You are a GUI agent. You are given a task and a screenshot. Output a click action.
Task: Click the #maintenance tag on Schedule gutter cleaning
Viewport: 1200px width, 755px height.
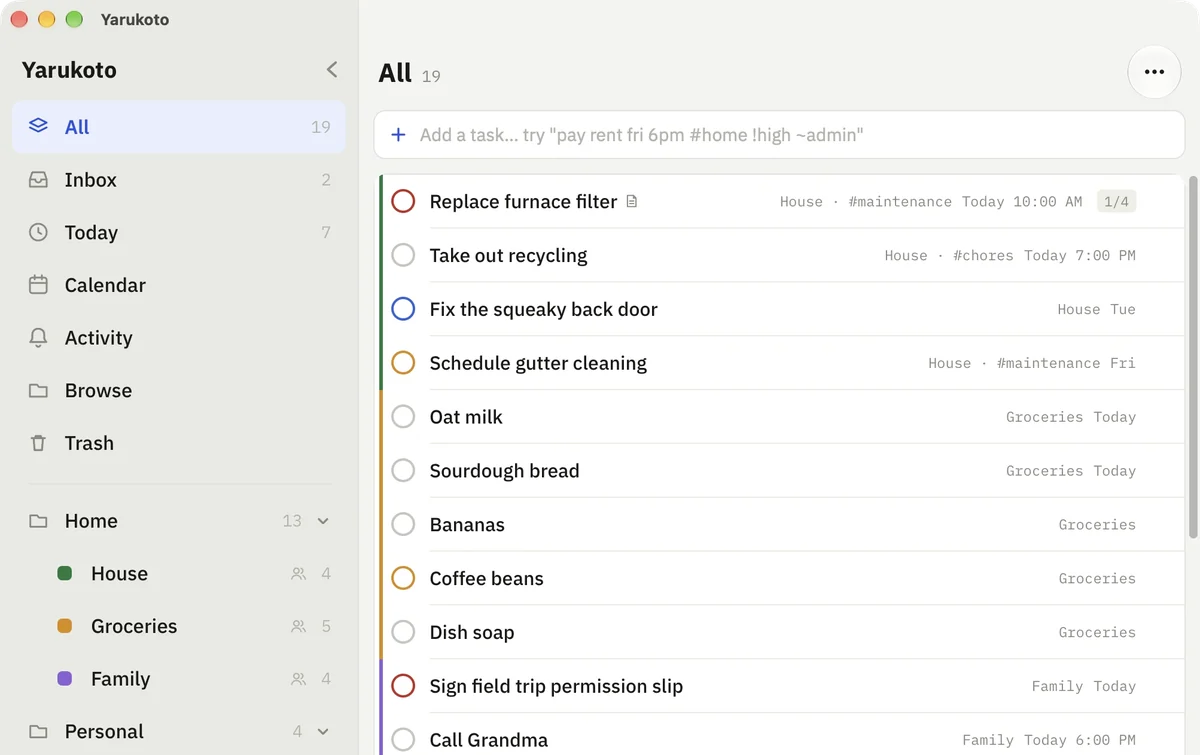click(1048, 364)
